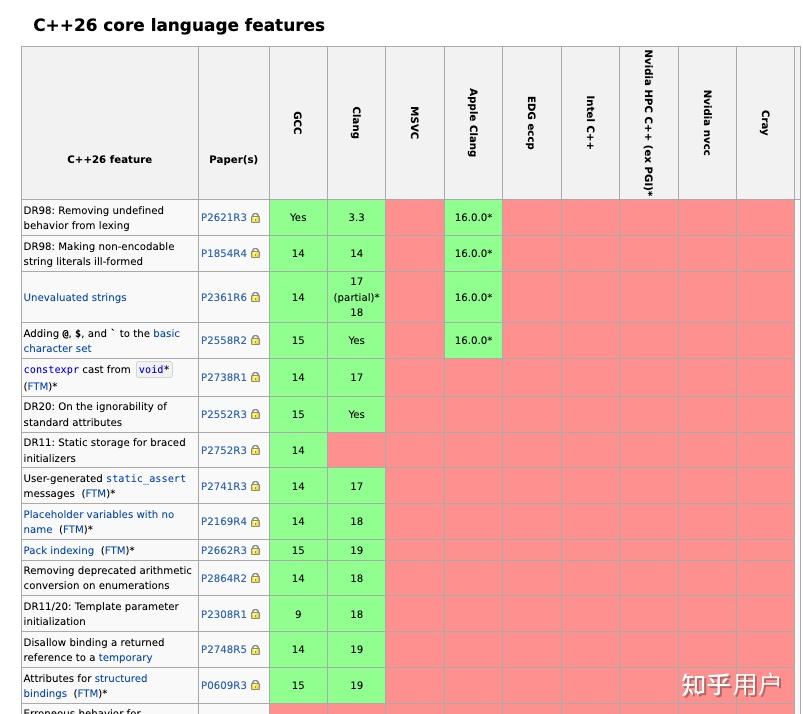The width and height of the screenshot is (803, 714).
Task: Click Apple Clang 16.0.0* in Unevaluated strings row
Action: click(473, 297)
